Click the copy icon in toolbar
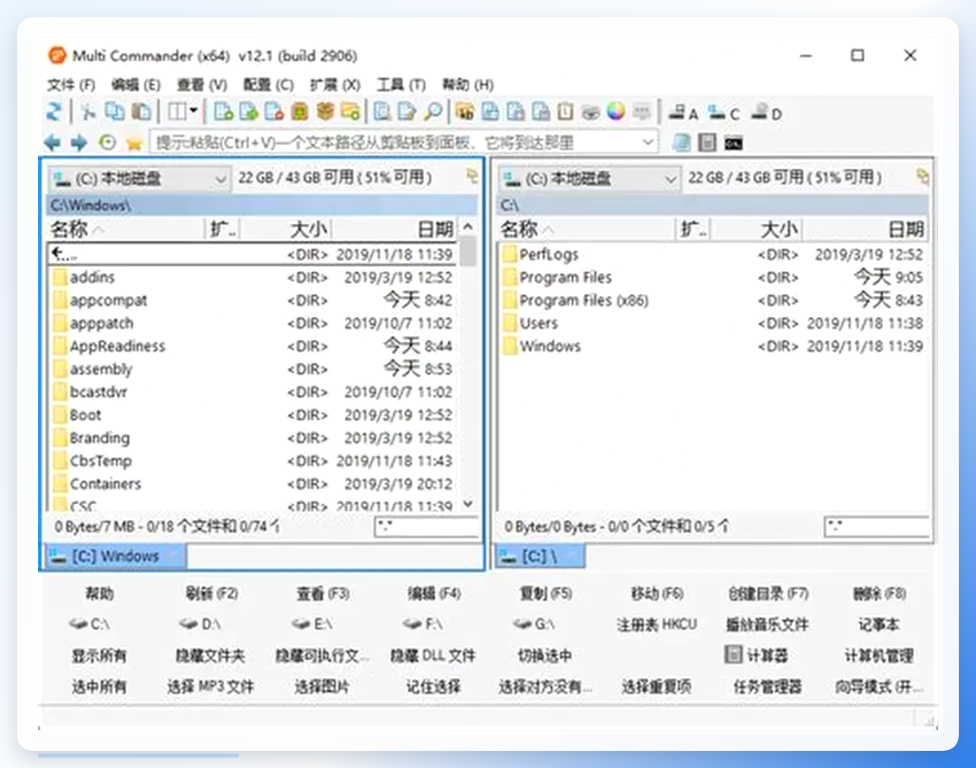The height and width of the screenshot is (768, 976). pyautogui.click(x=115, y=112)
